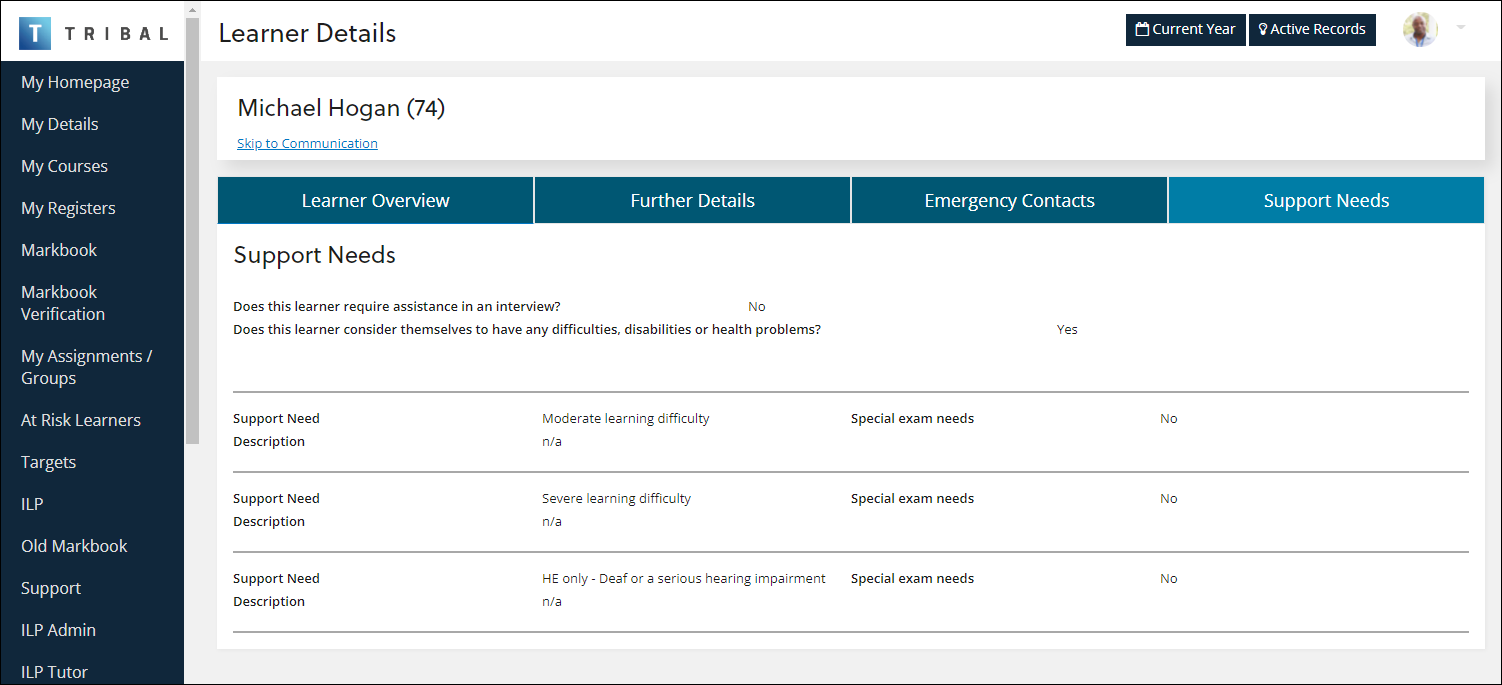Navigate to Markbook Verification
Image resolution: width=1502 pixels, height=685 pixels.
click(63, 303)
